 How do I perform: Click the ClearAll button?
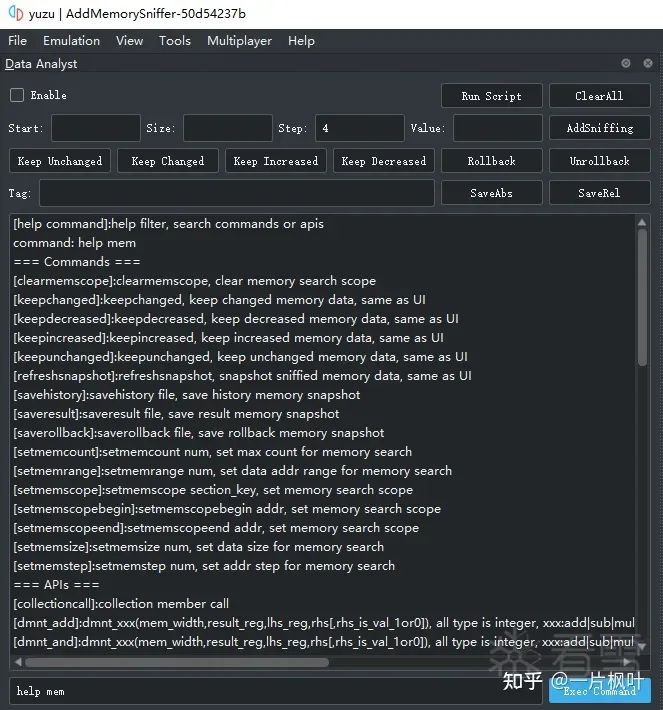point(600,96)
